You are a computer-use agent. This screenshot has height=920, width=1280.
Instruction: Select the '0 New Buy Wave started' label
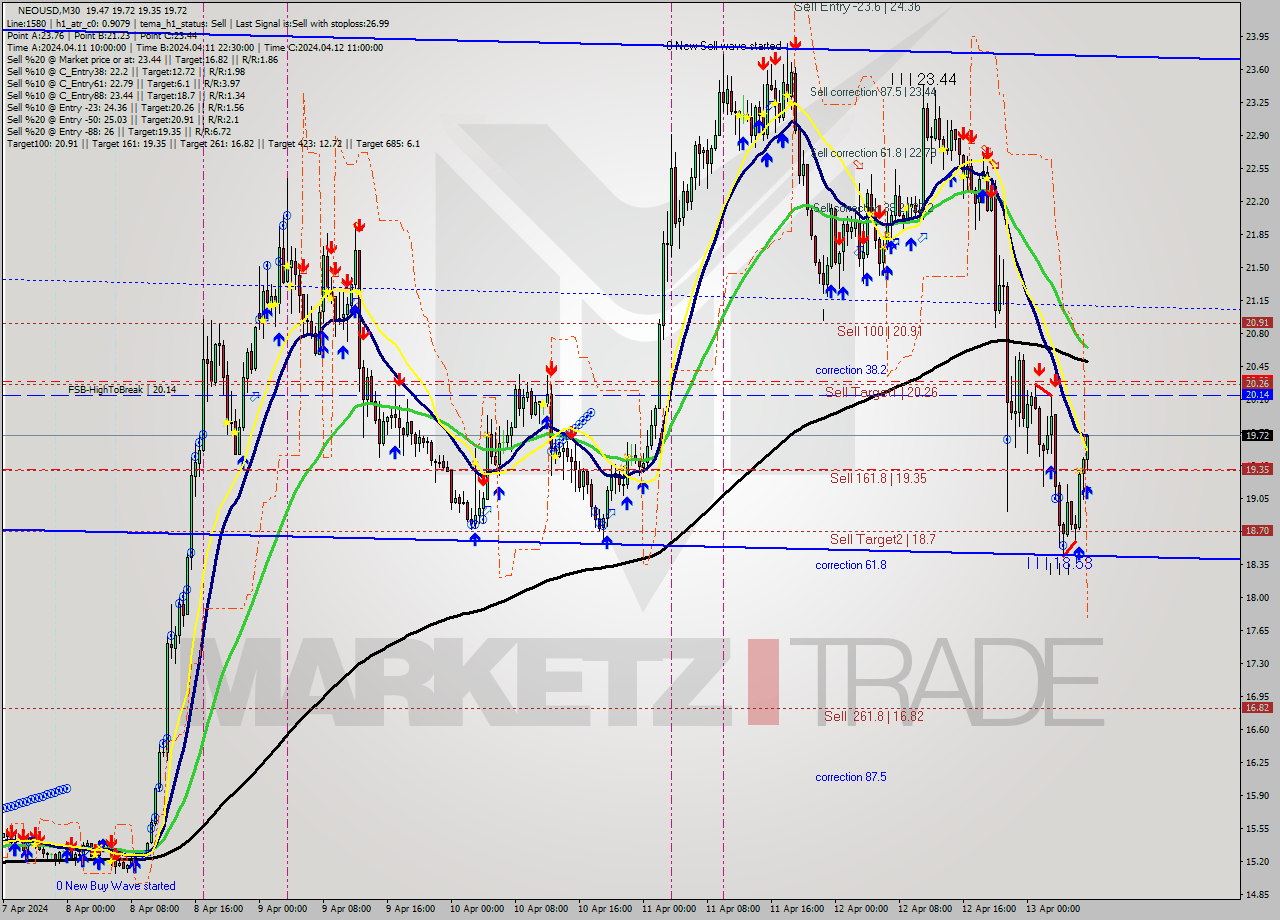(116, 886)
